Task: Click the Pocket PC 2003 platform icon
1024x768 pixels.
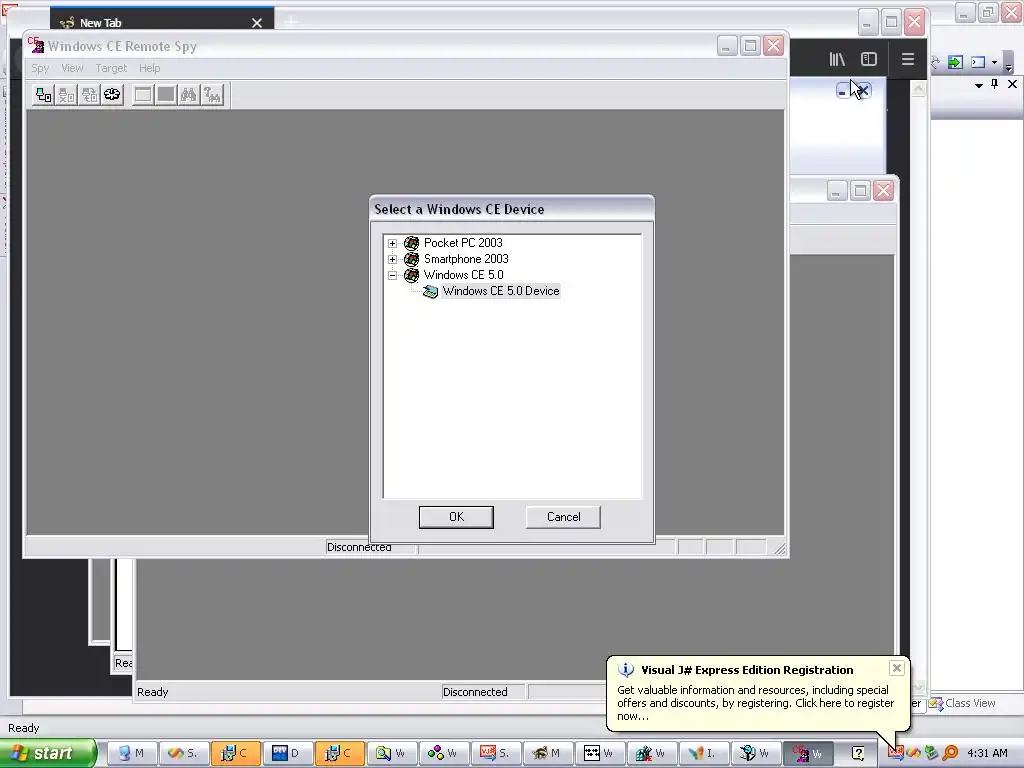Action: tap(411, 243)
